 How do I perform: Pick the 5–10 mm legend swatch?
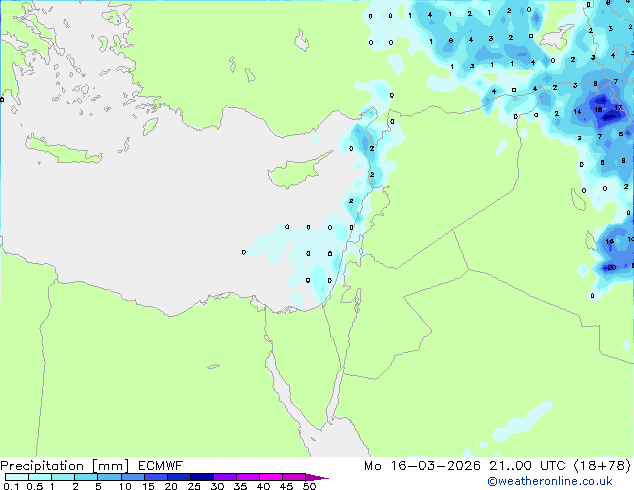[x=109, y=477]
